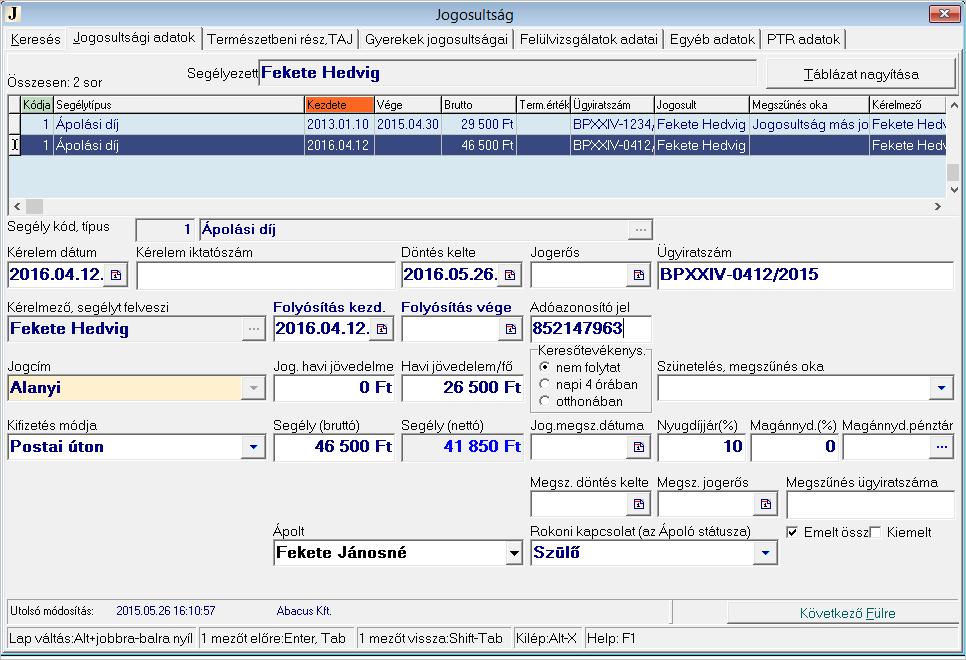The height and width of the screenshot is (660, 966).
Task: Click Segély (nettó) value 41 850 Ft
Action: click(x=462, y=447)
